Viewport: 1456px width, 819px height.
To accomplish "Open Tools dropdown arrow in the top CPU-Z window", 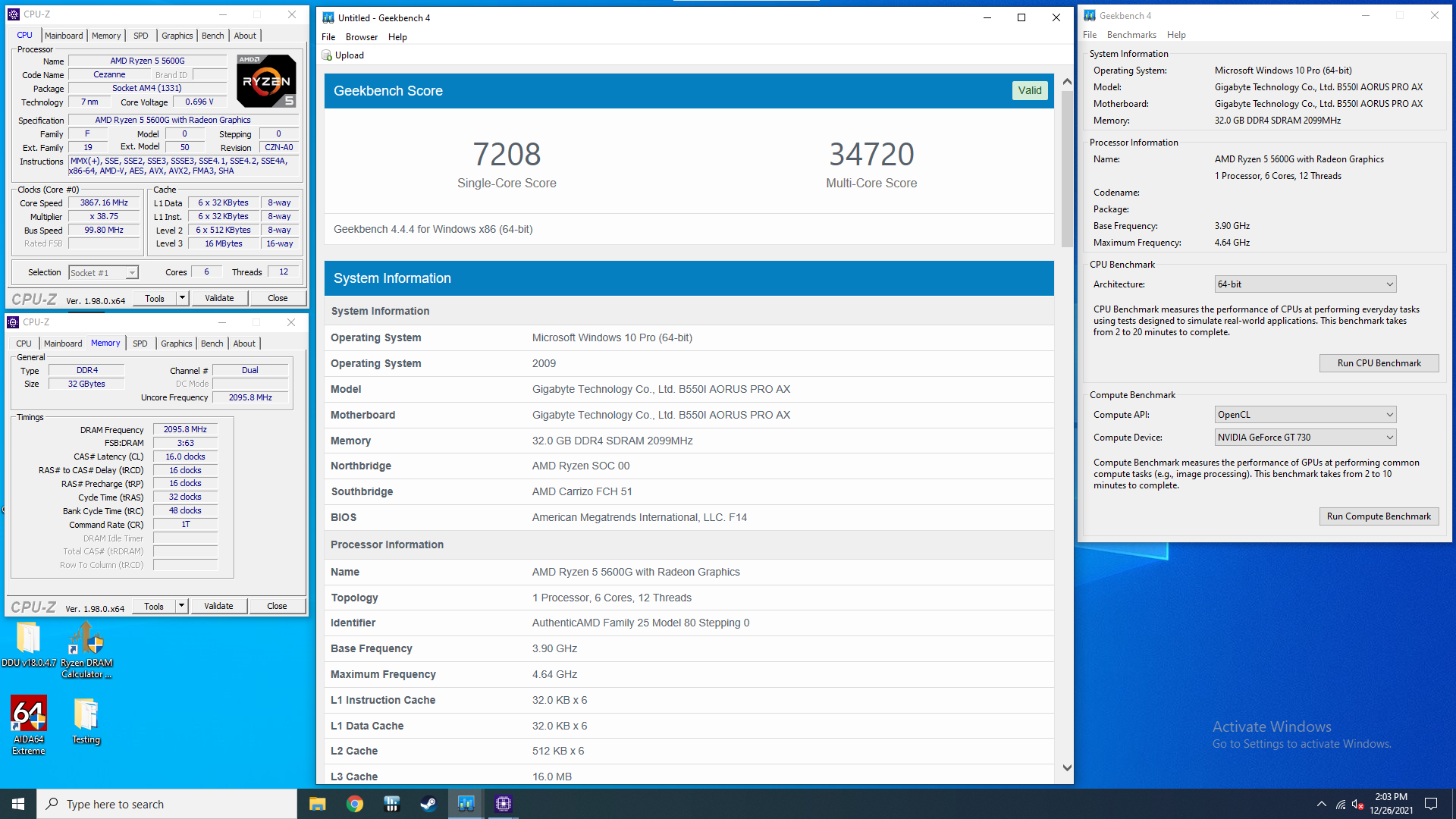I will 182,298.
